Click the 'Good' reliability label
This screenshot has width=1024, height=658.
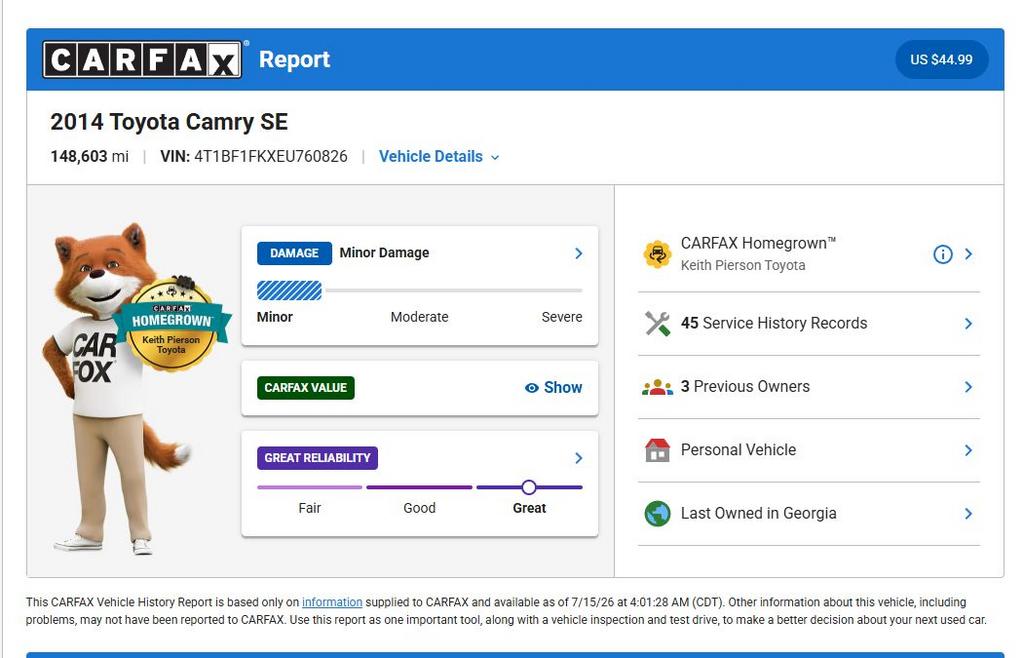[419, 508]
